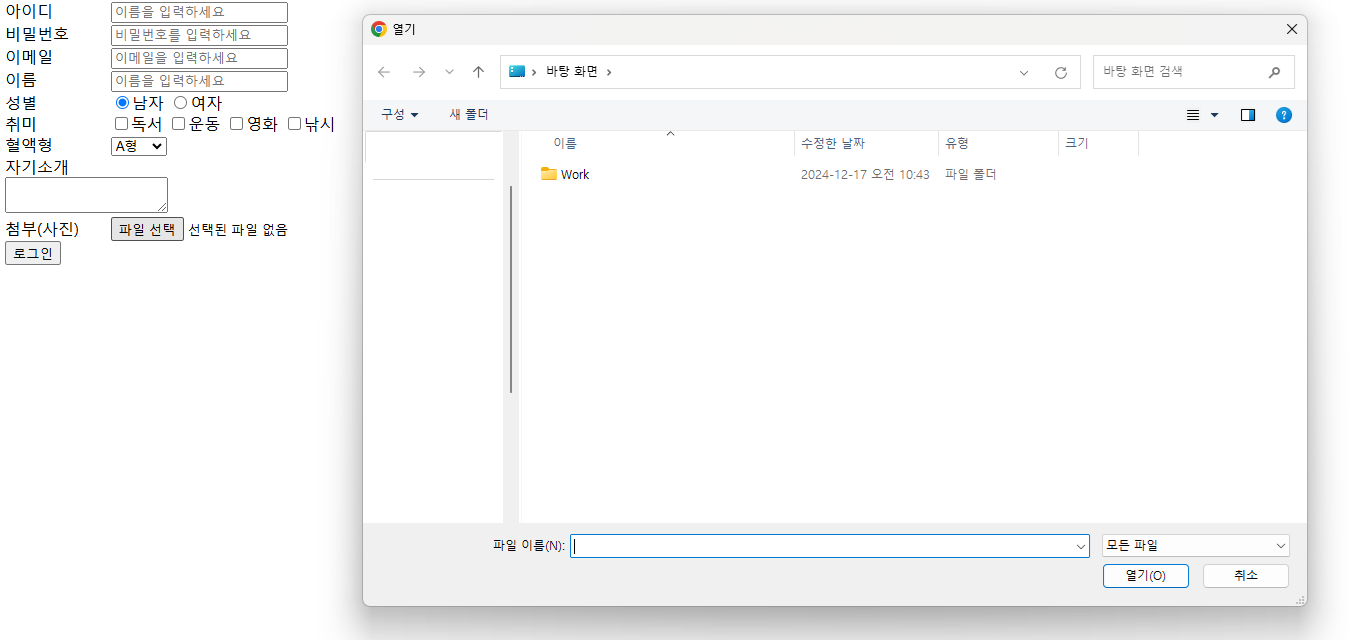The image size is (1349, 640).
Task: Click the navigation pane scrollbar
Action: click(x=511, y=290)
